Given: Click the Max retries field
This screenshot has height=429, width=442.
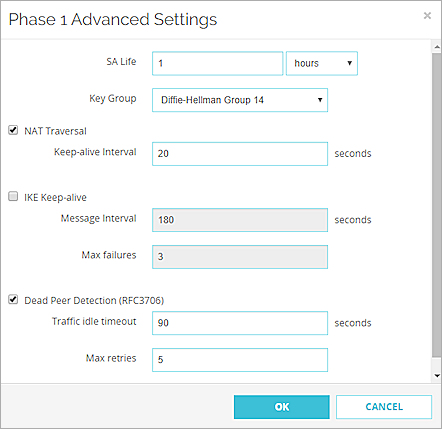Looking at the screenshot, I should [x=240, y=360].
